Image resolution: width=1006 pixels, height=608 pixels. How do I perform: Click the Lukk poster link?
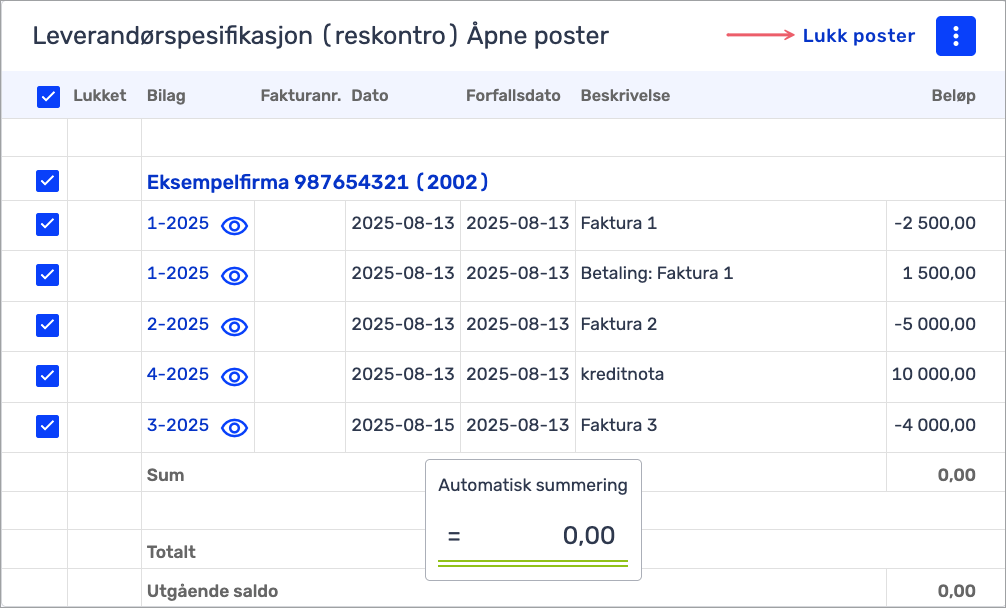pyautogui.click(x=858, y=36)
